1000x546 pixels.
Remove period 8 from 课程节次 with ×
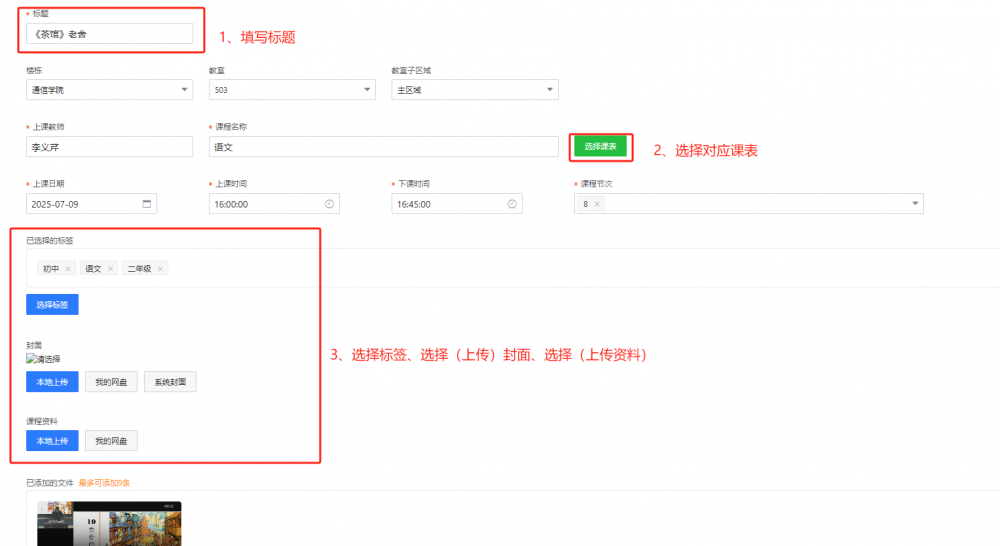pos(597,204)
